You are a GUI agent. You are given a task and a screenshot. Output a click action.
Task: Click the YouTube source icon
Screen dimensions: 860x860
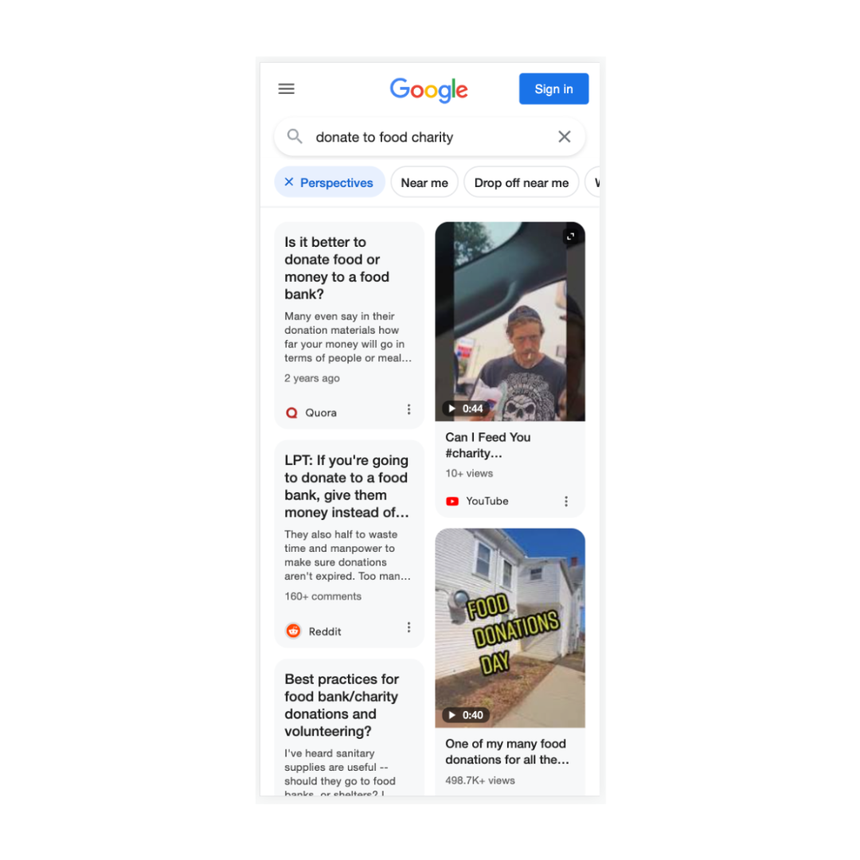tap(452, 501)
